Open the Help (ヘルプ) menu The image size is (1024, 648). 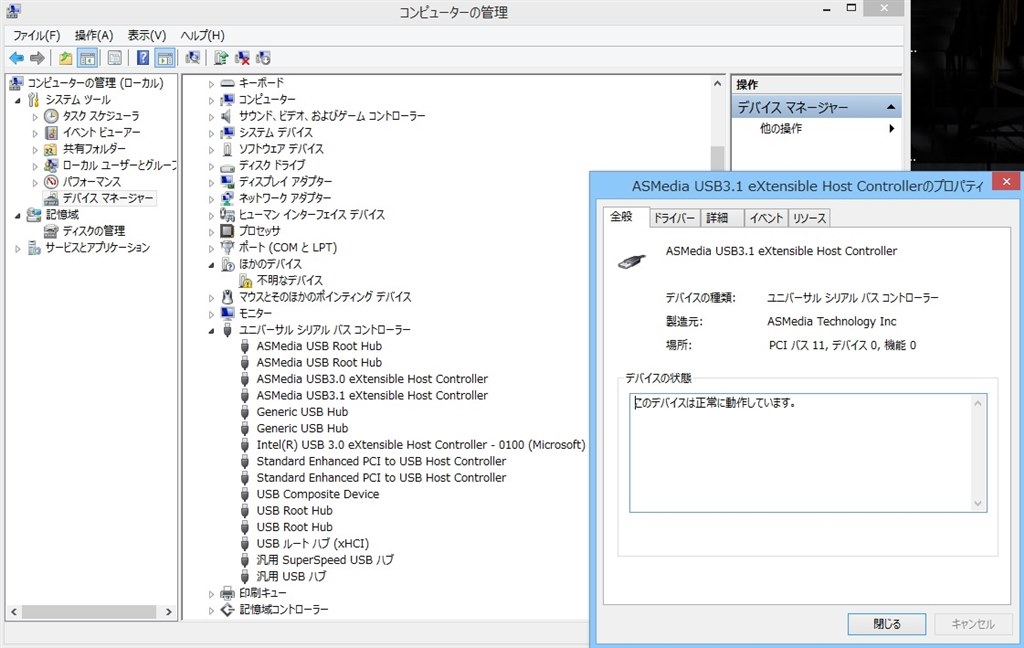tap(202, 35)
